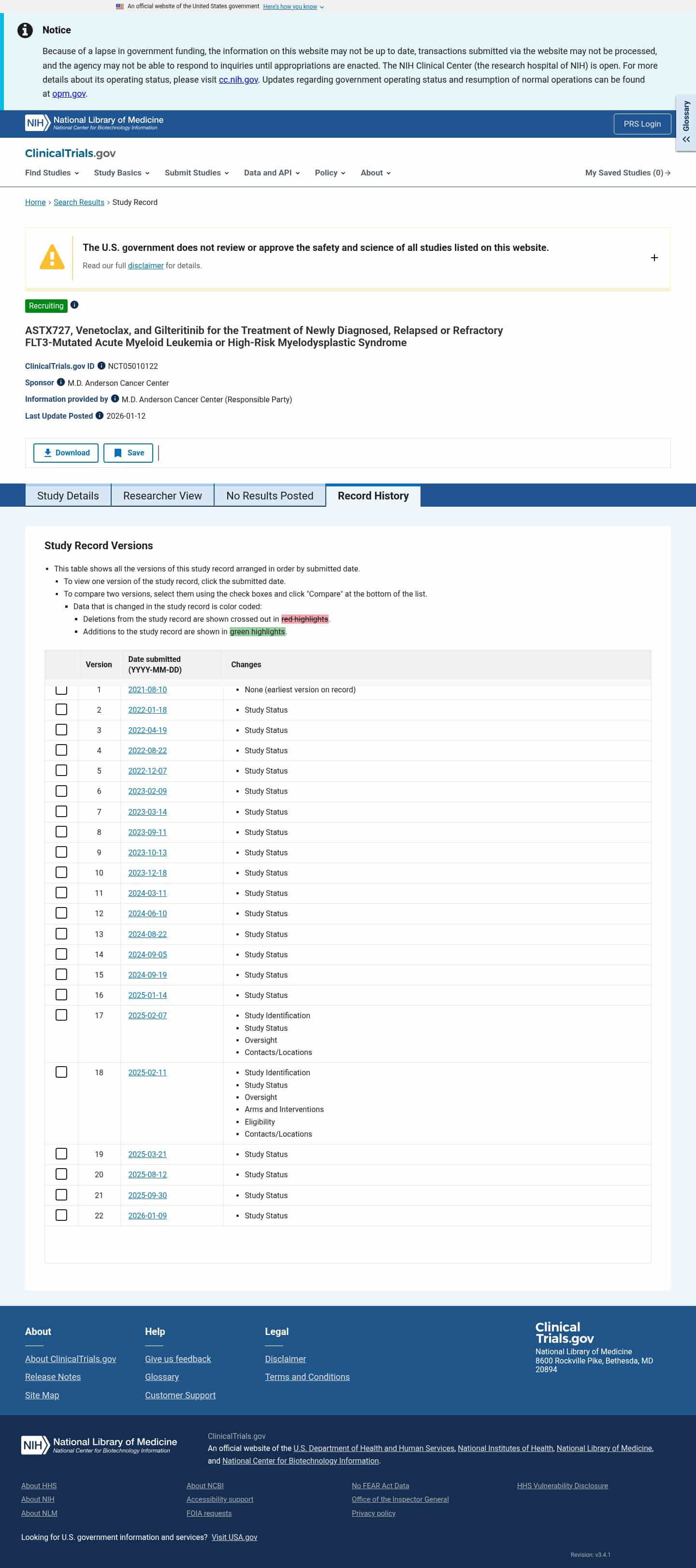Select checkbox for version 18
696x1568 pixels.
pos(61,1072)
